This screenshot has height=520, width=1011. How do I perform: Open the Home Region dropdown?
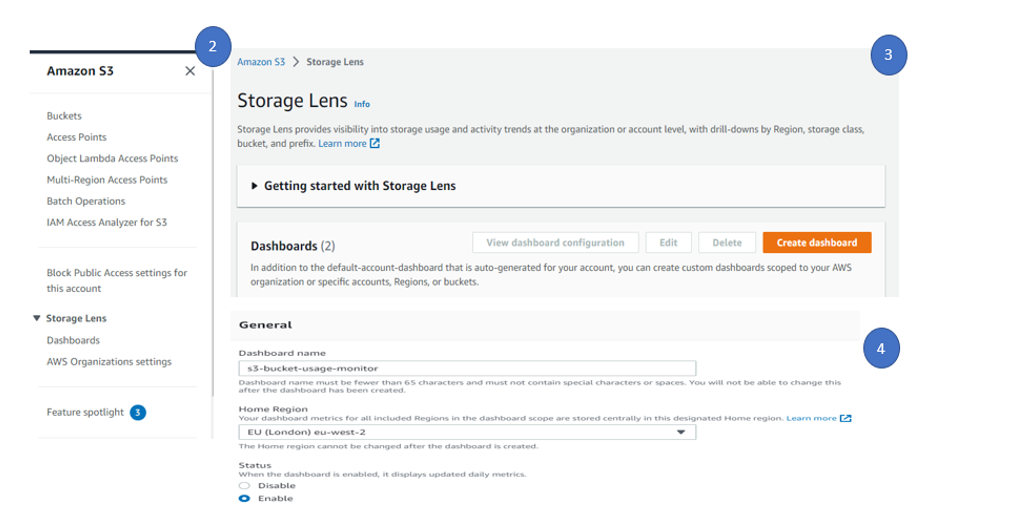click(681, 433)
